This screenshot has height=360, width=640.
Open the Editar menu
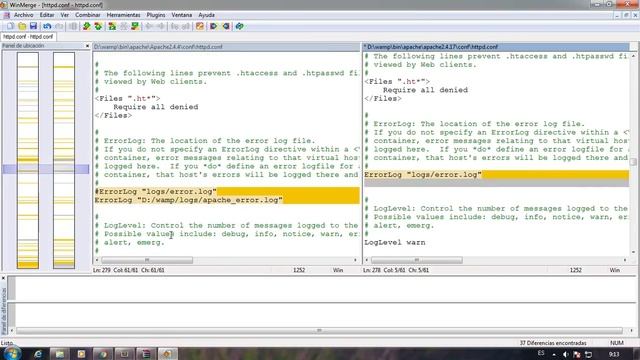click(47, 15)
